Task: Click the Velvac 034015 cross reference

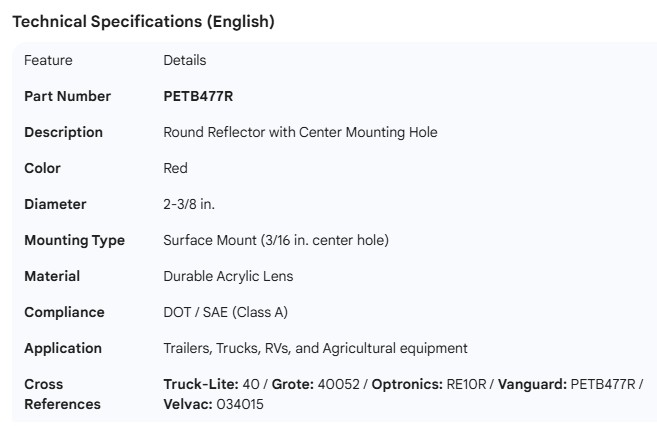Action: click(x=214, y=404)
